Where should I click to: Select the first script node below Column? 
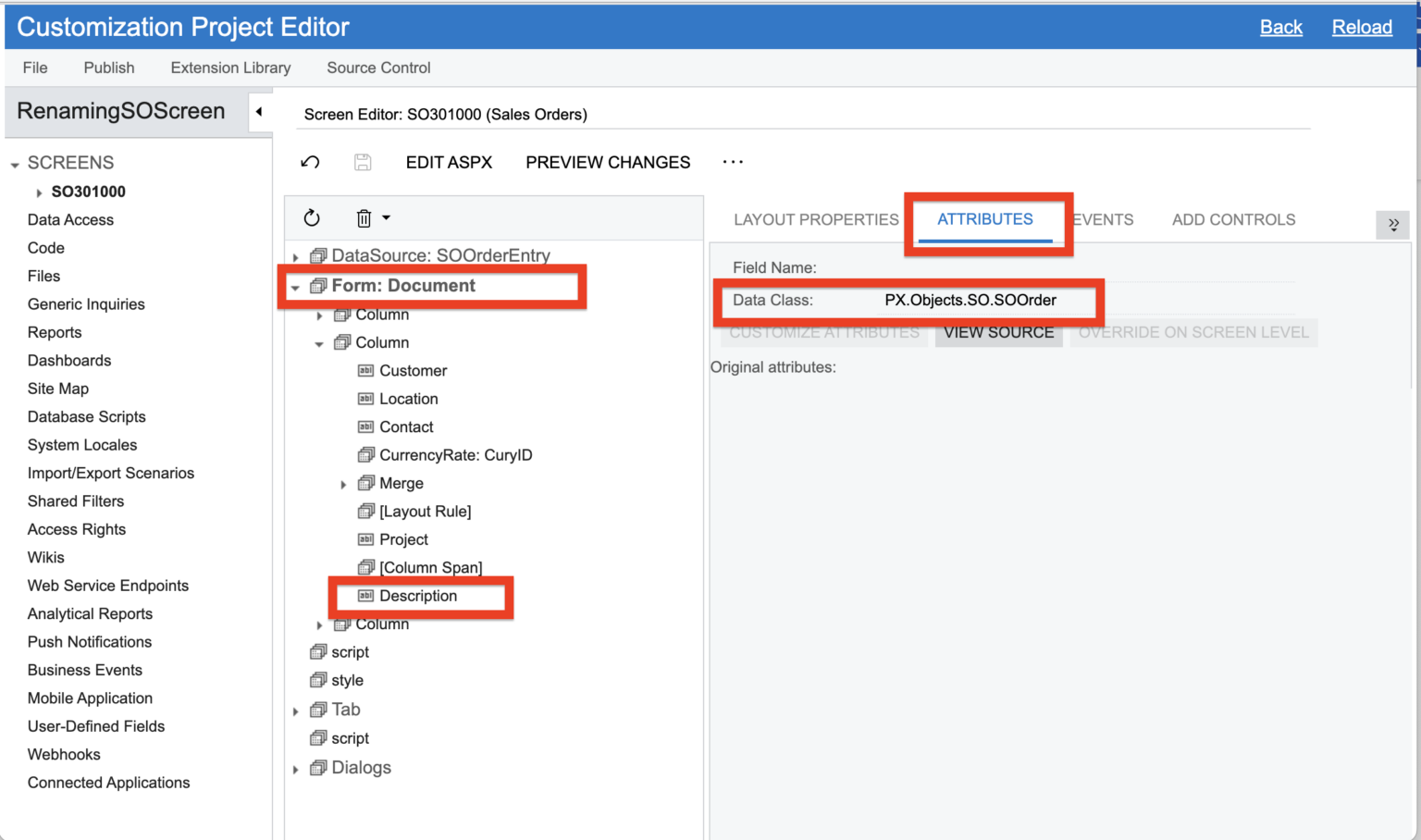click(350, 652)
